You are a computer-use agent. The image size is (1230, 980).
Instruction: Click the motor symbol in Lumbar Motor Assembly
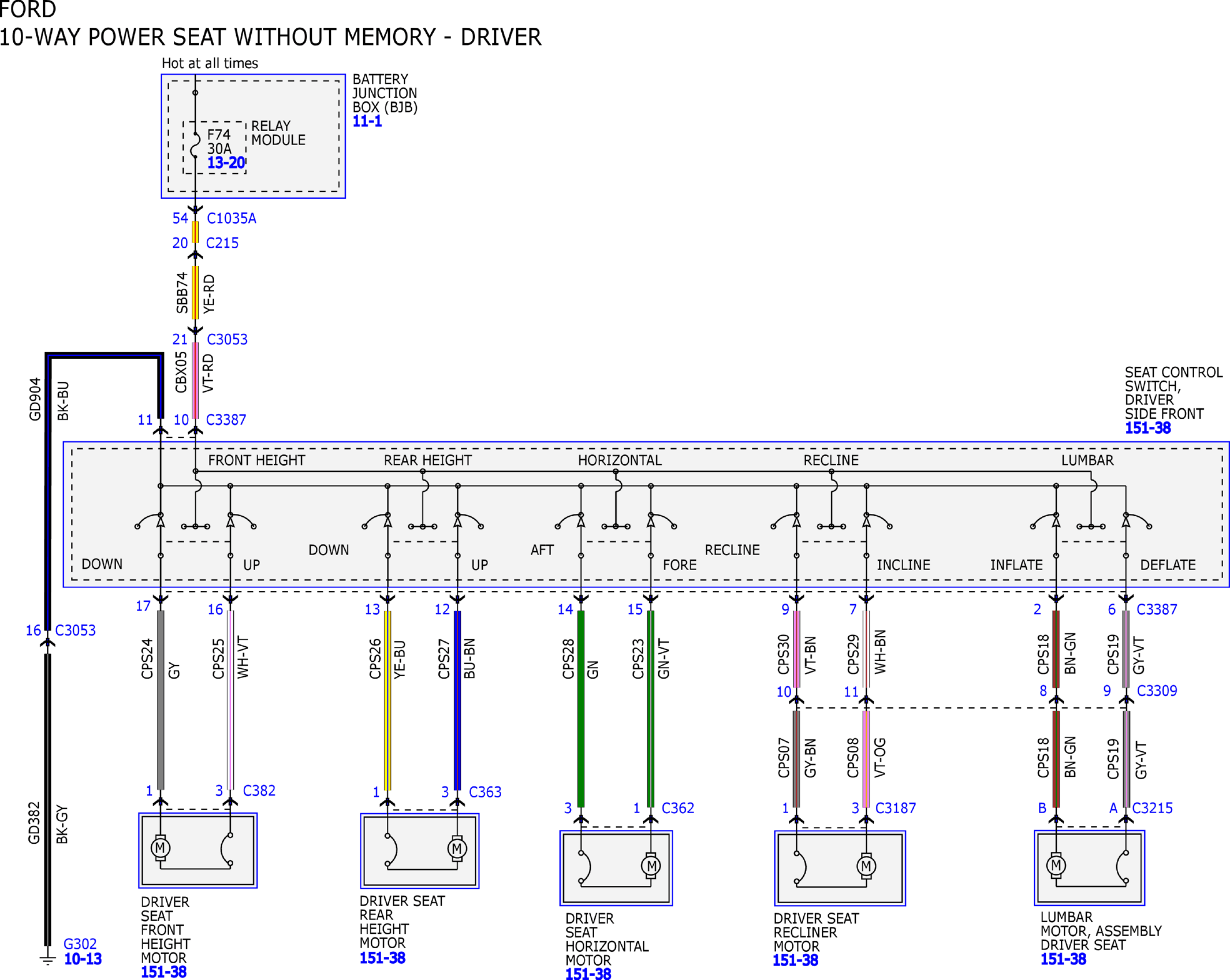click(1056, 866)
